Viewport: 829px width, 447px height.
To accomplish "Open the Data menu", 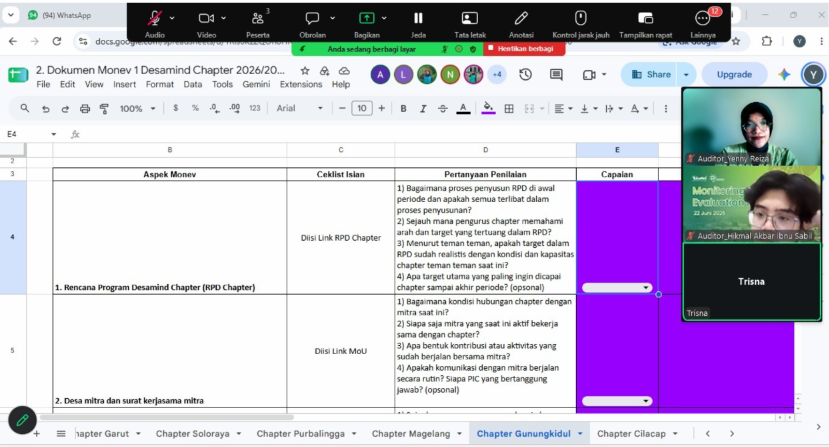I will pos(192,84).
